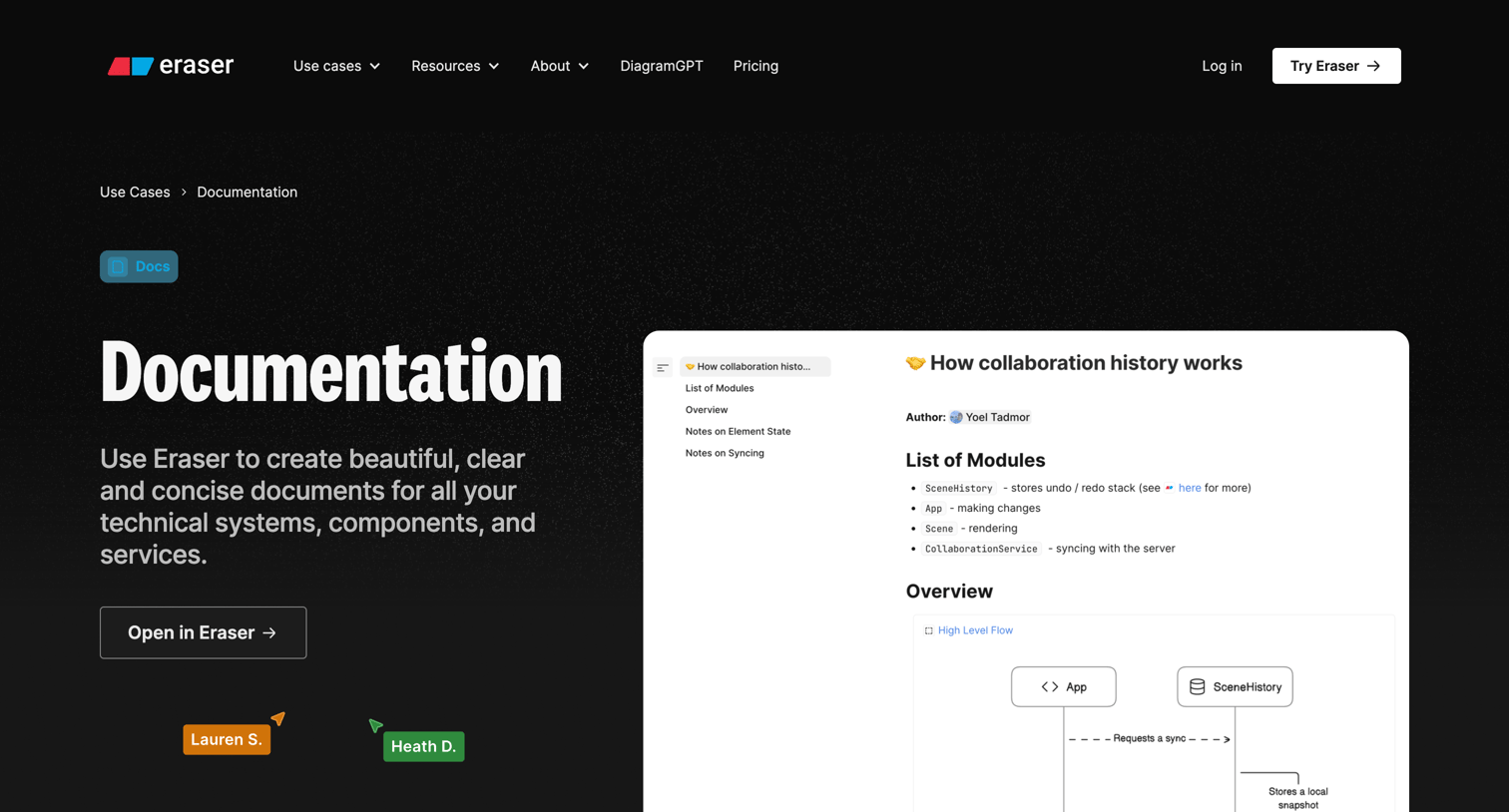
Task: Click Open in Eraser button
Action: click(203, 632)
